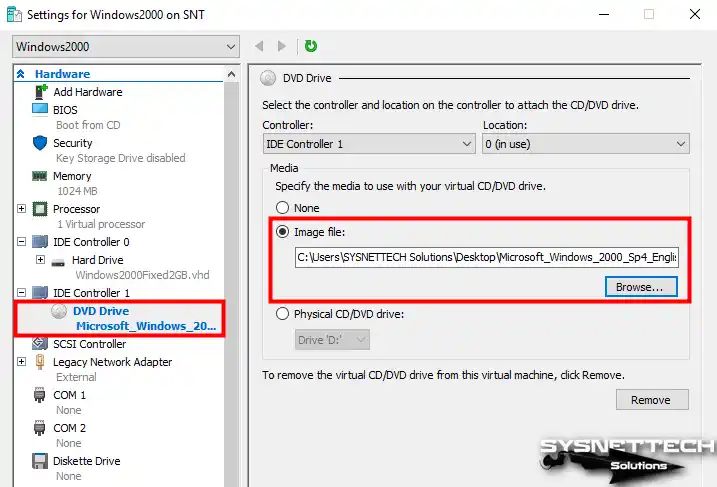
Task: Click the DVD Drive header disc icon
Action: (x=268, y=78)
